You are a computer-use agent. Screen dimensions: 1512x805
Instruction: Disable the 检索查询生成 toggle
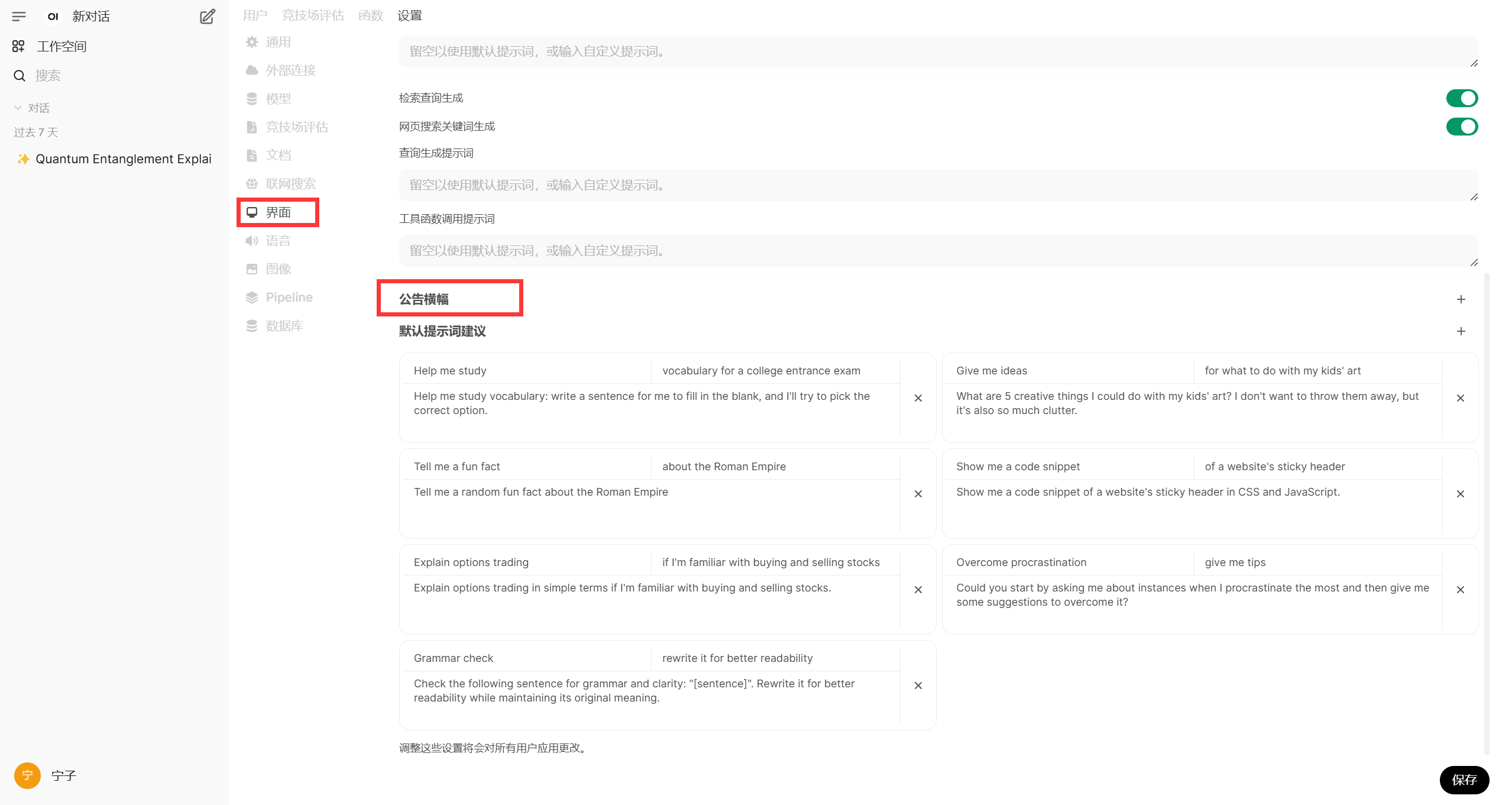(1461, 98)
